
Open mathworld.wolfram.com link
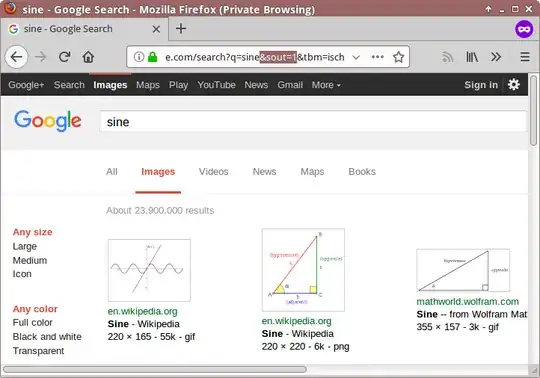pyautogui.click(x=467, y=302)
